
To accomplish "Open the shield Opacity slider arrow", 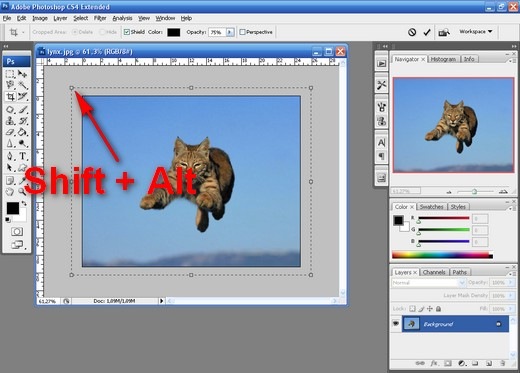I will click(230, 32).
